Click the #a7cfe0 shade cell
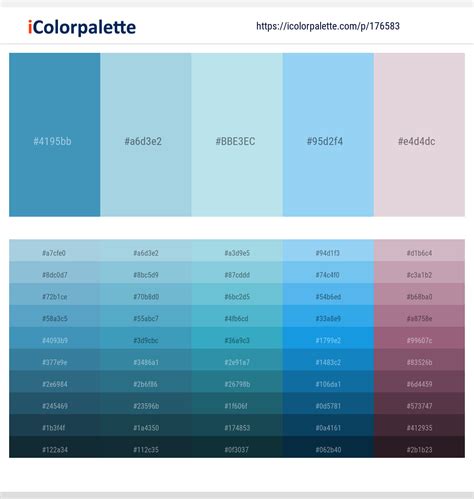This screenshot has height=499, width=474. point(55,250)
